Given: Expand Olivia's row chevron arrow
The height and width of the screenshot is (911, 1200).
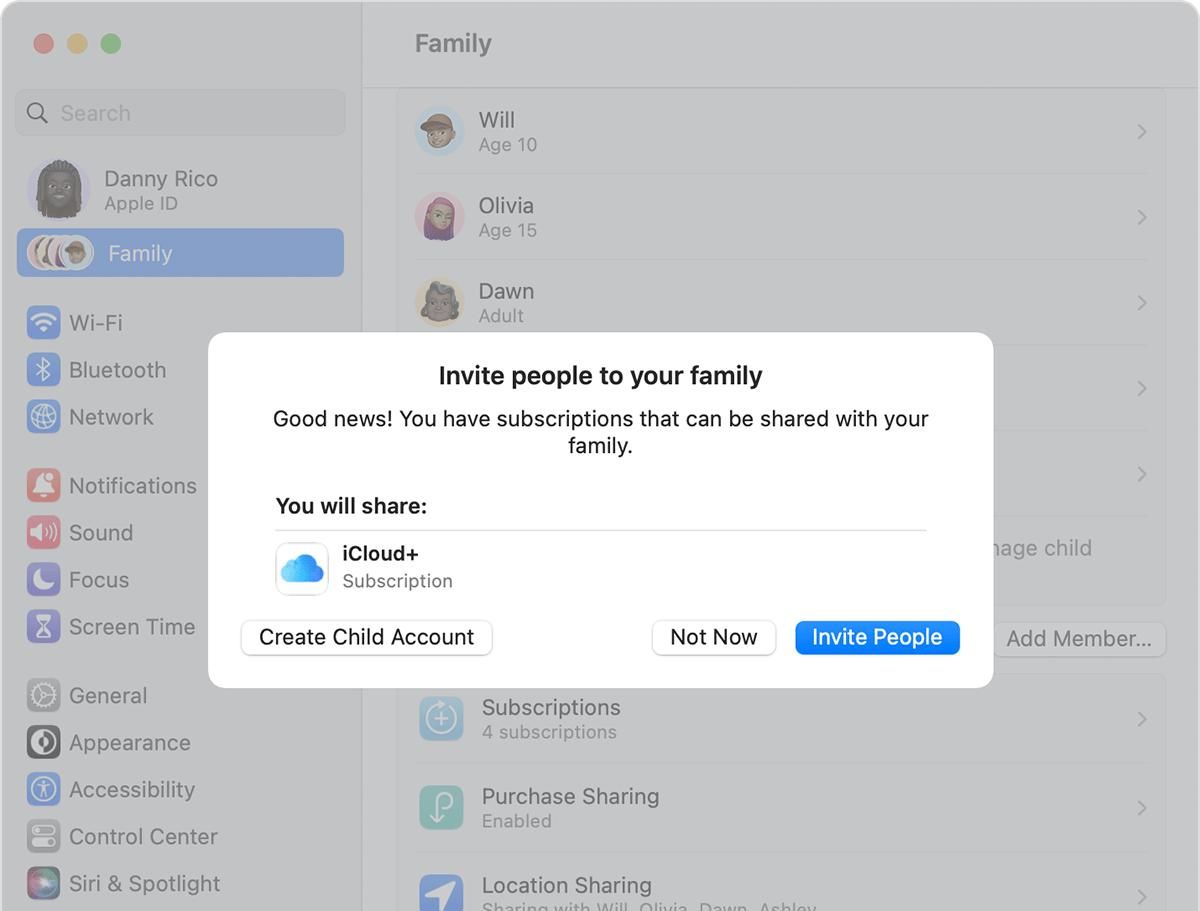Looking at the screenshot, I should click(x=1141, y=217).
